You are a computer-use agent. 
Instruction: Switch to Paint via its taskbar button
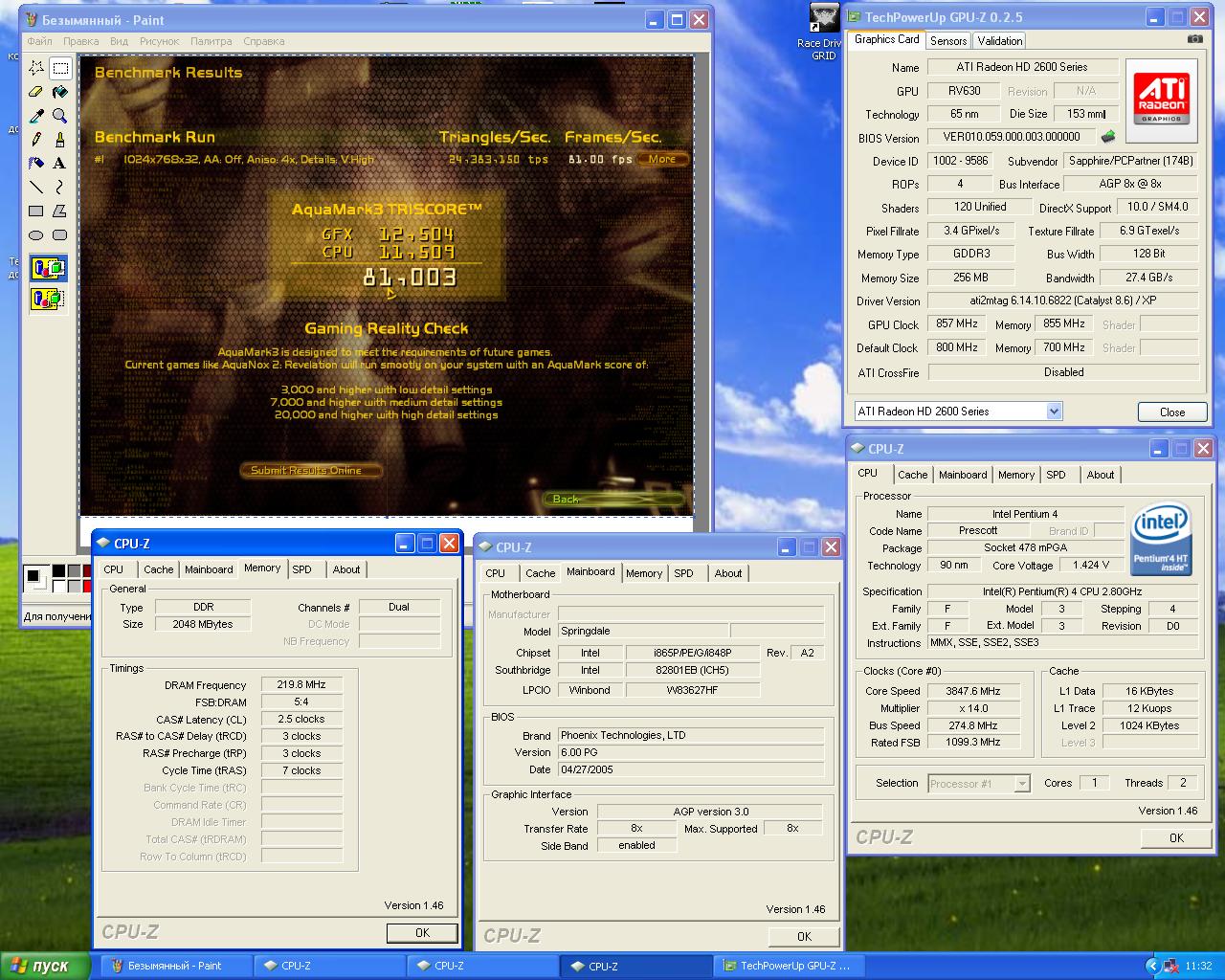[175, 966]
